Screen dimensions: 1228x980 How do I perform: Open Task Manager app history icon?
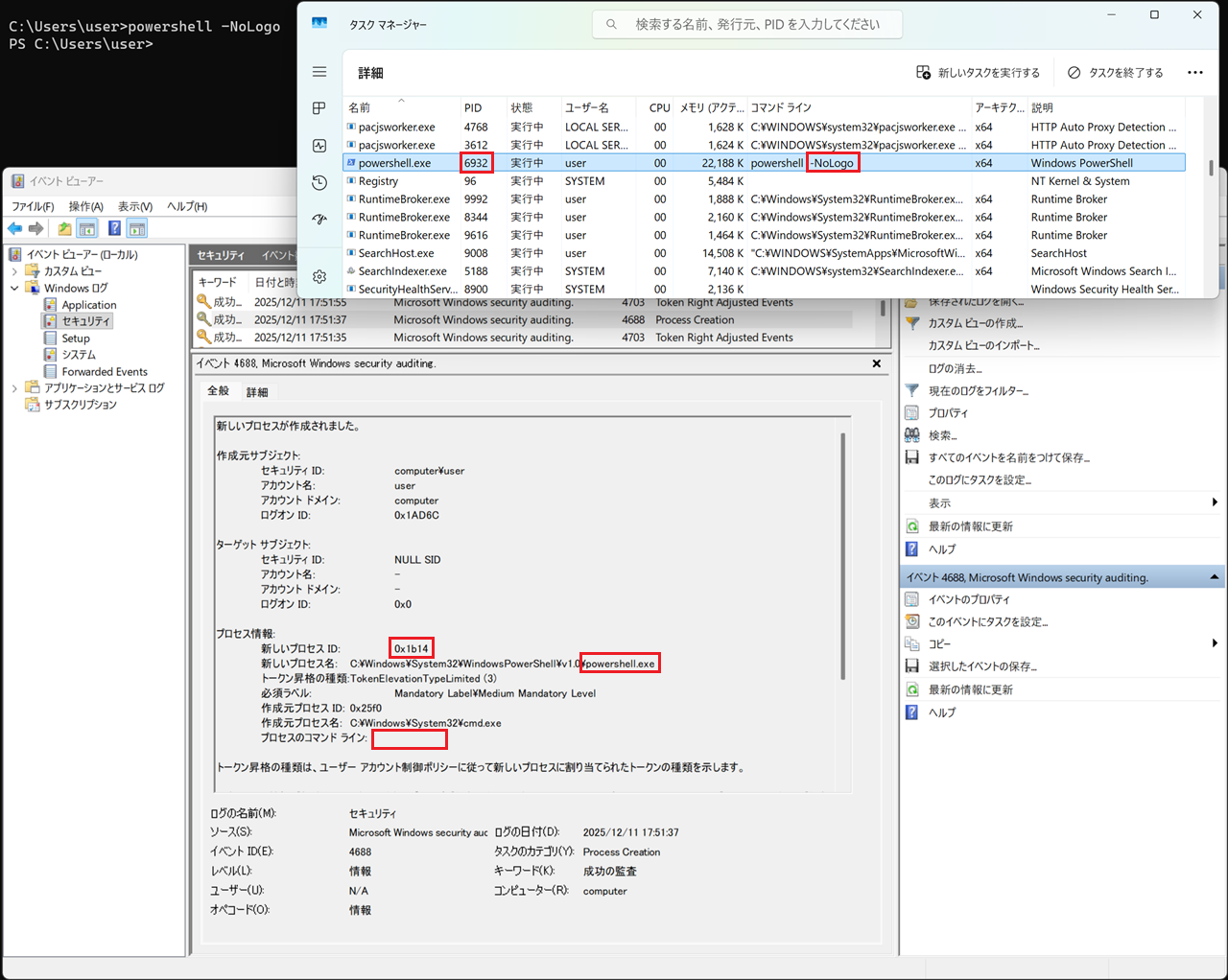pyautogui.click(x=319, y=182)
